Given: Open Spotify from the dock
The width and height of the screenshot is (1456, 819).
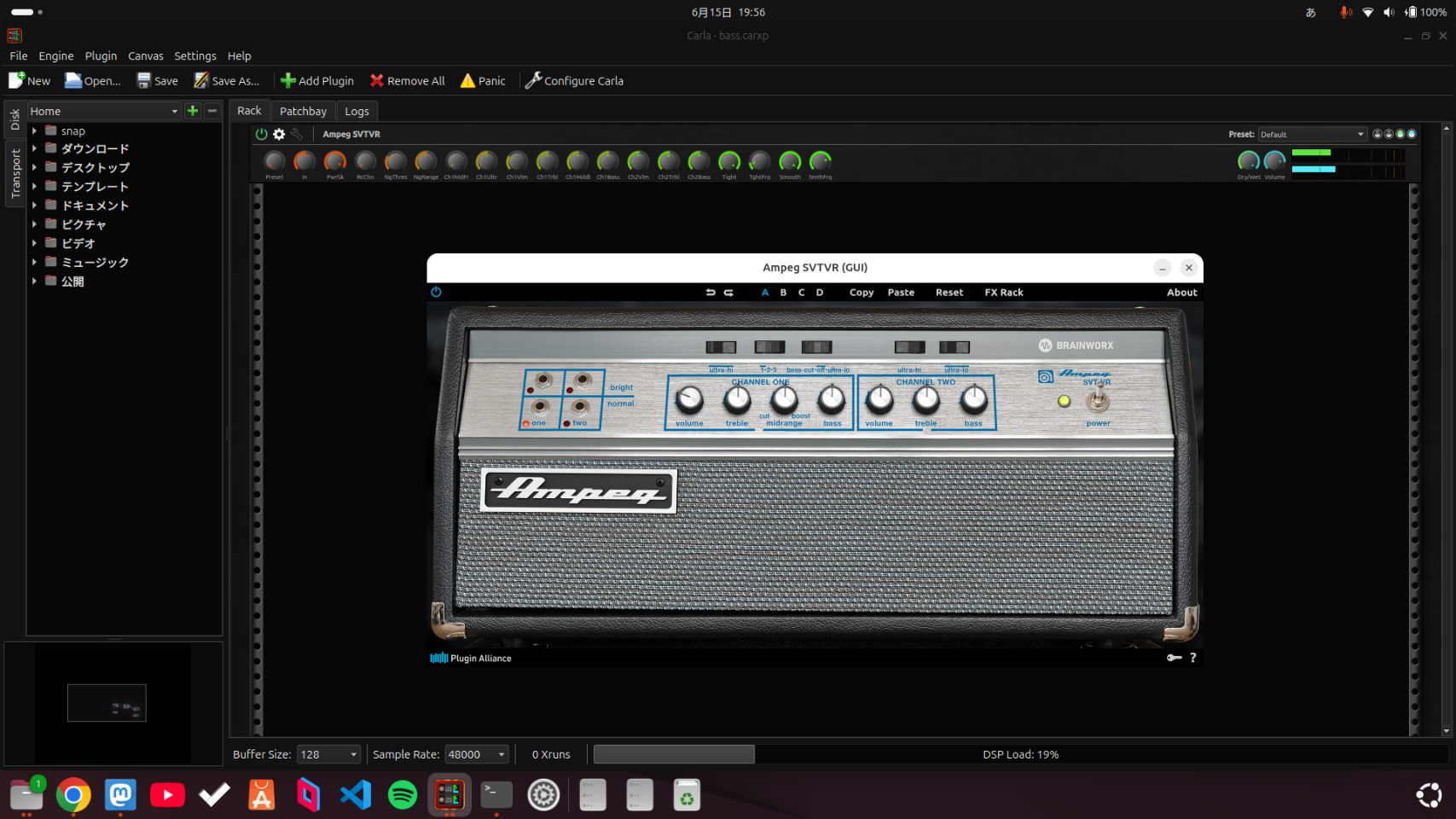Looking at the screenshot, I should pos(403,795).
